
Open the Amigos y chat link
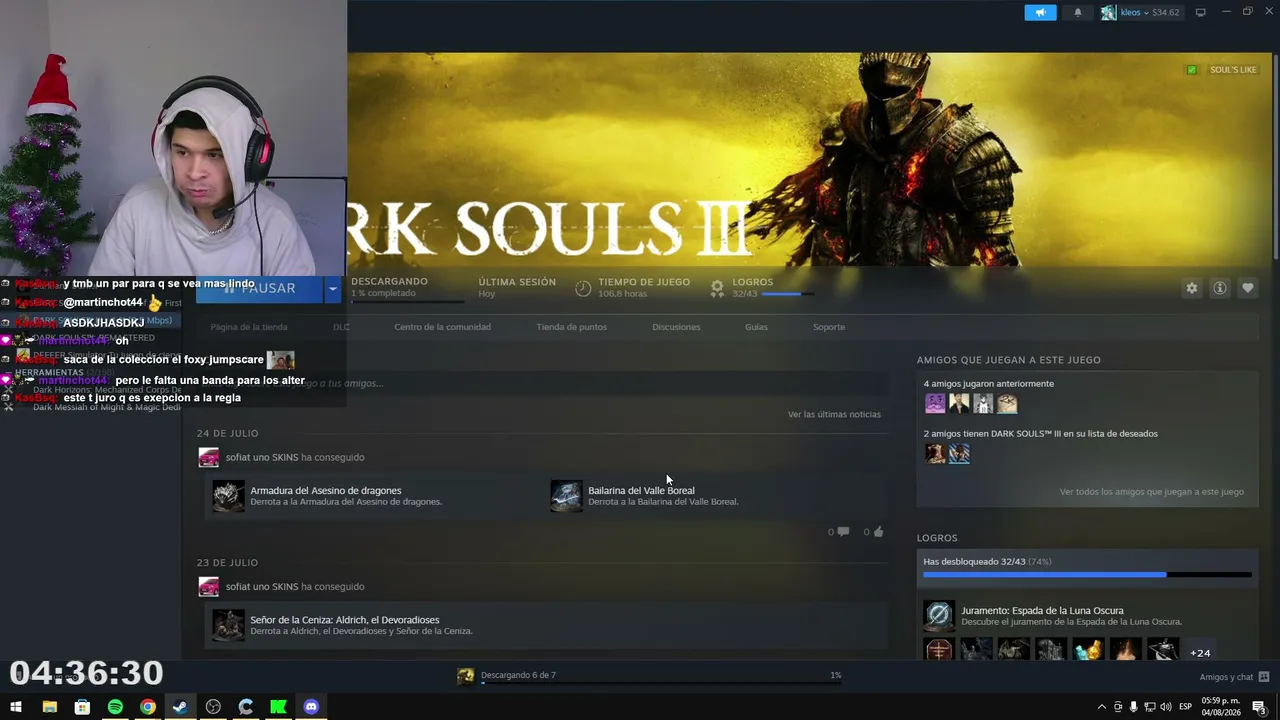click(1226, 677)
